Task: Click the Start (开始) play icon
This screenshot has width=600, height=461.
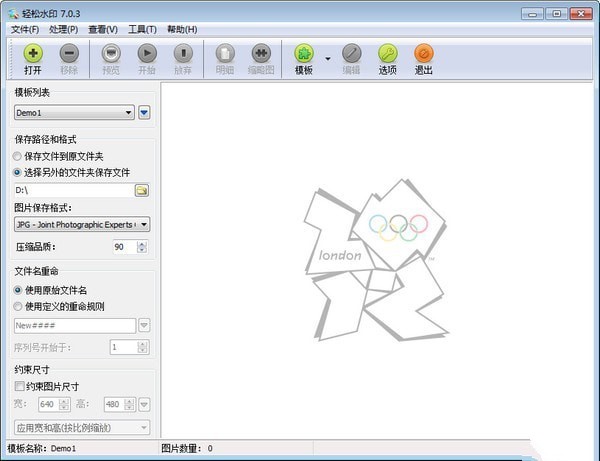Action: pos(147,53)
